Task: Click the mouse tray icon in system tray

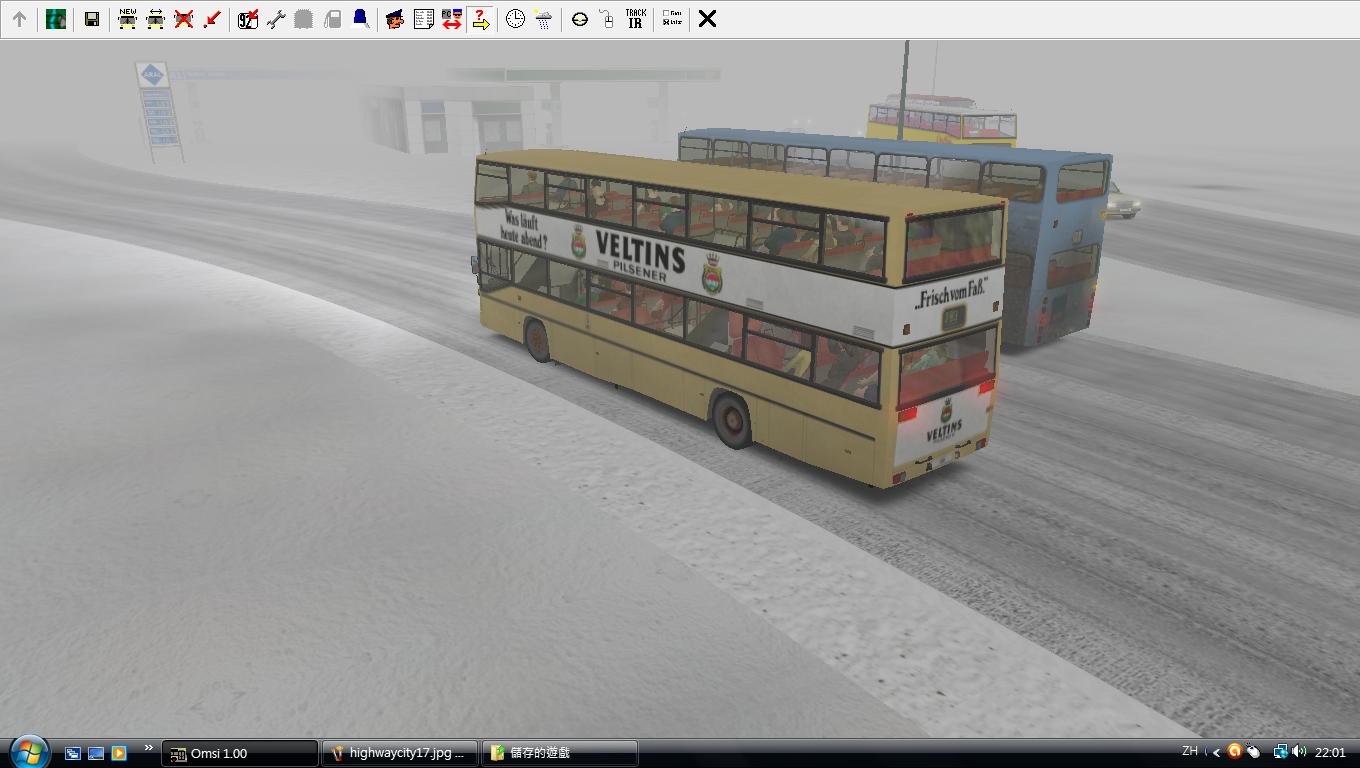Action: tap(1253, 752)
